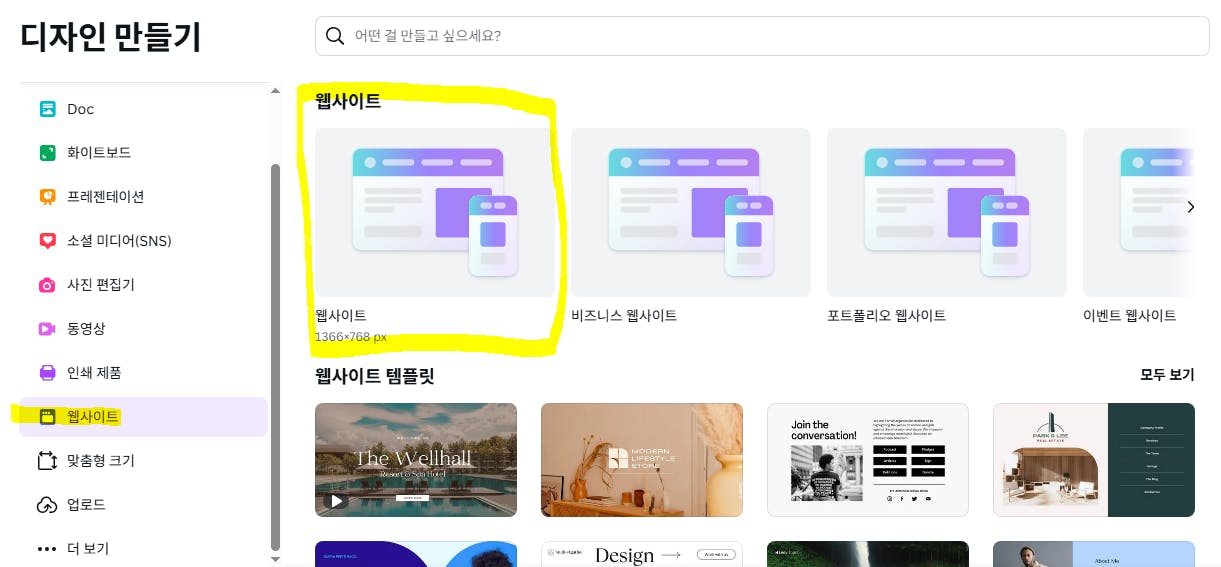Viewport: 1221px width, 567px height.
Task: Click the video (동영상) icon
Action: [x=47, y=329]
